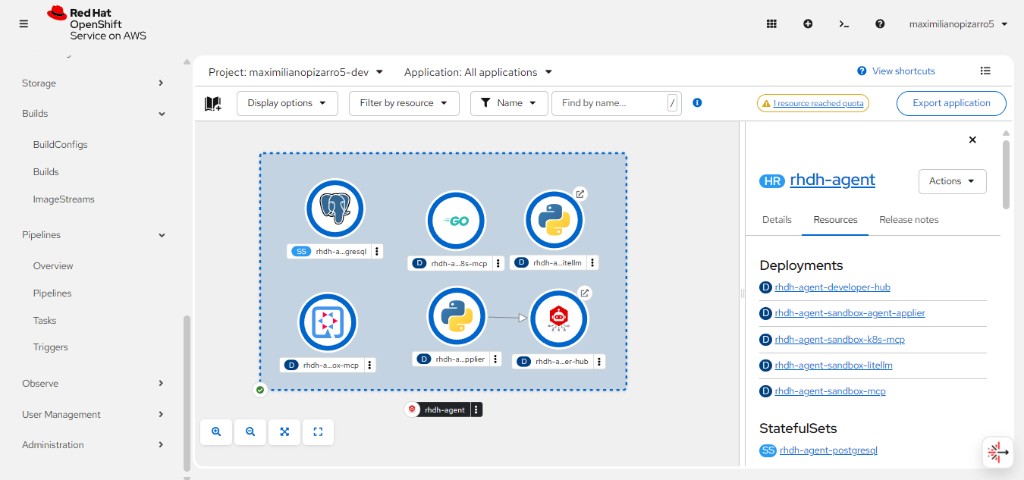Select the PostgreSQL node in topology

(335, 208)
